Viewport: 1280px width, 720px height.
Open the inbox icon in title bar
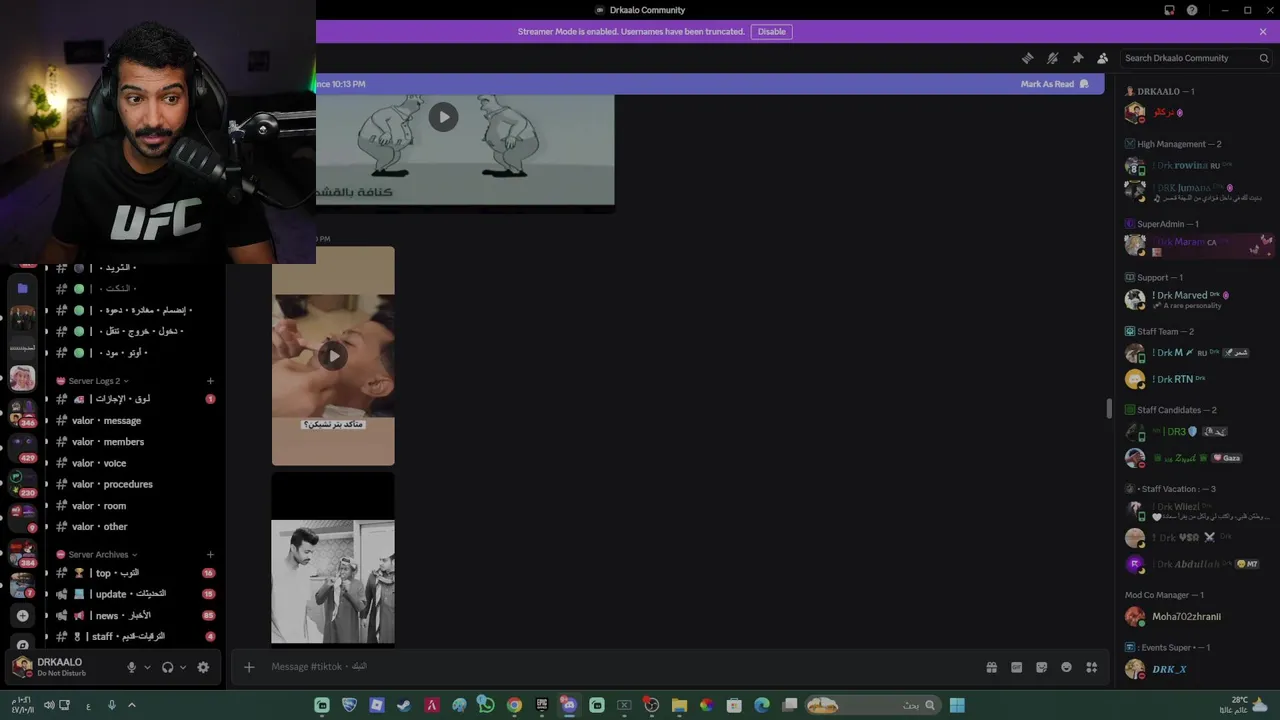coord(1169,10)
